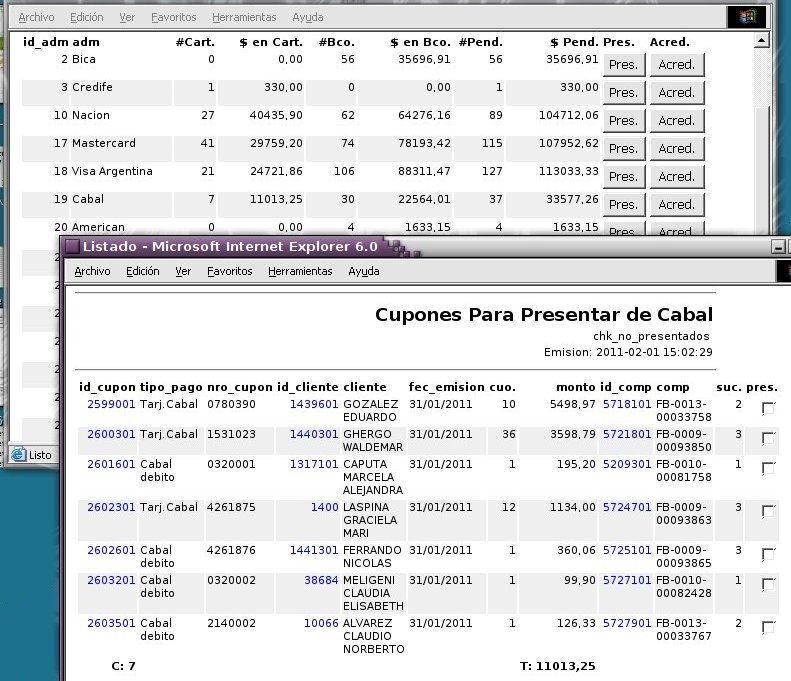
Task: Open client link 1400
Action: (324, 507)
